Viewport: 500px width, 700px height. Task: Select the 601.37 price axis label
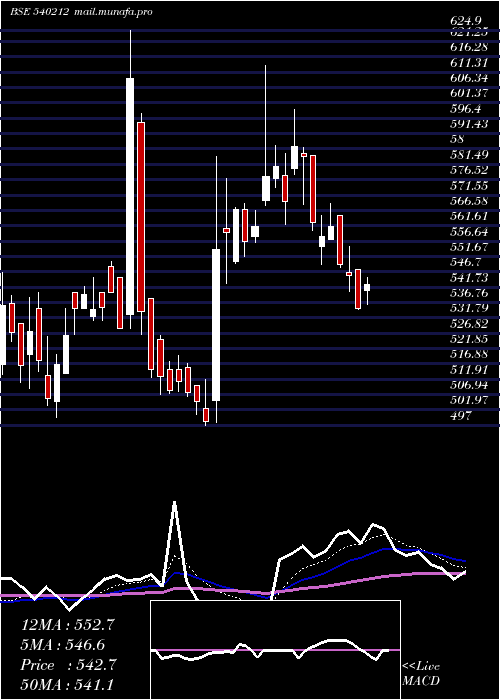[x=470, y=93]
